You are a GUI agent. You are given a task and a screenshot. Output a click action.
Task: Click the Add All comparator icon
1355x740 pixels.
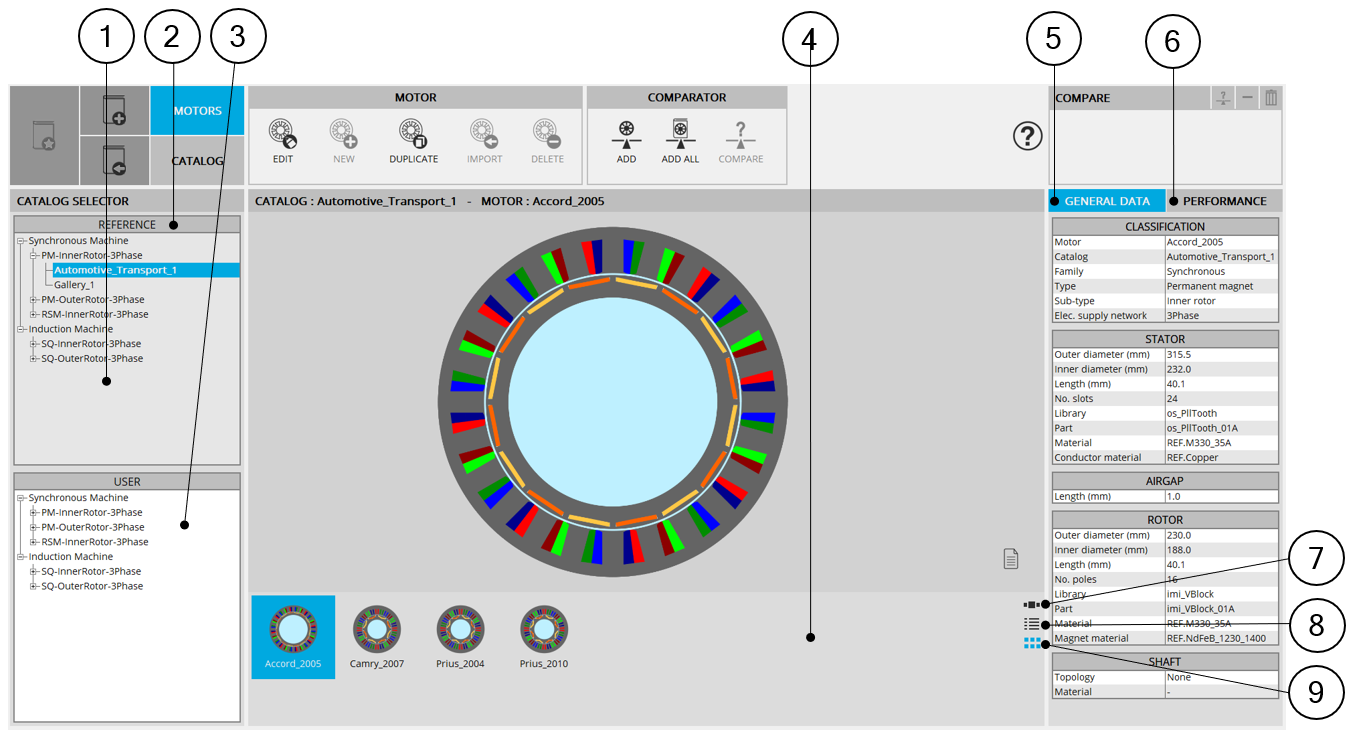point(680,135)
